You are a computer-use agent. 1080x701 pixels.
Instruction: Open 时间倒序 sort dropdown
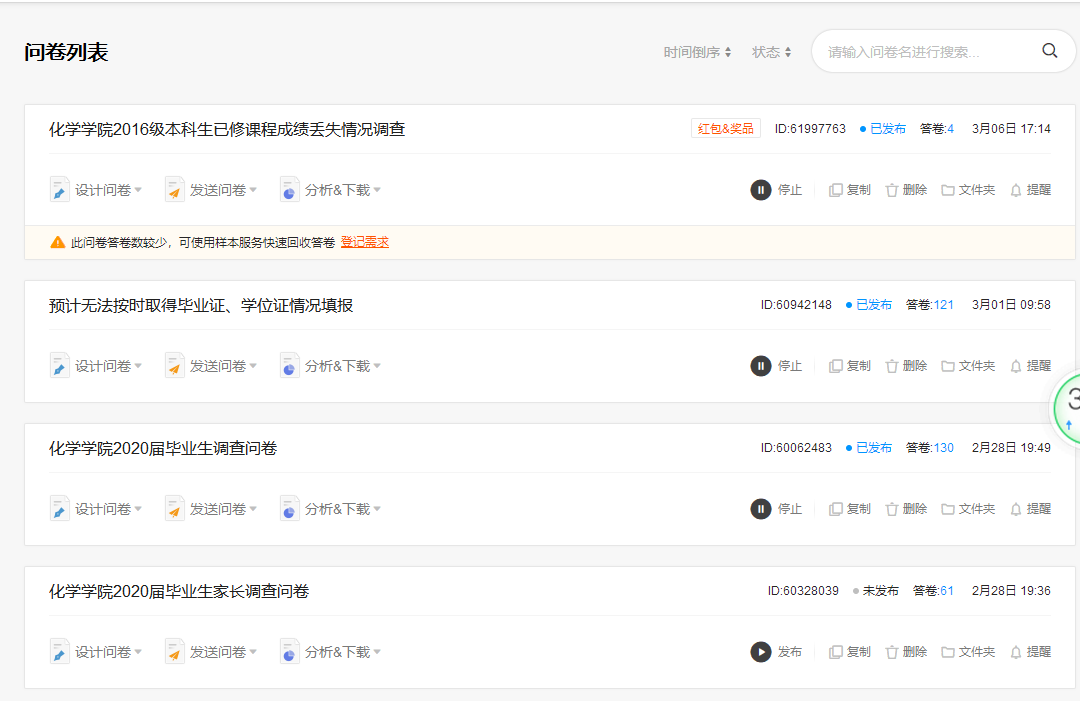[697, 52]
